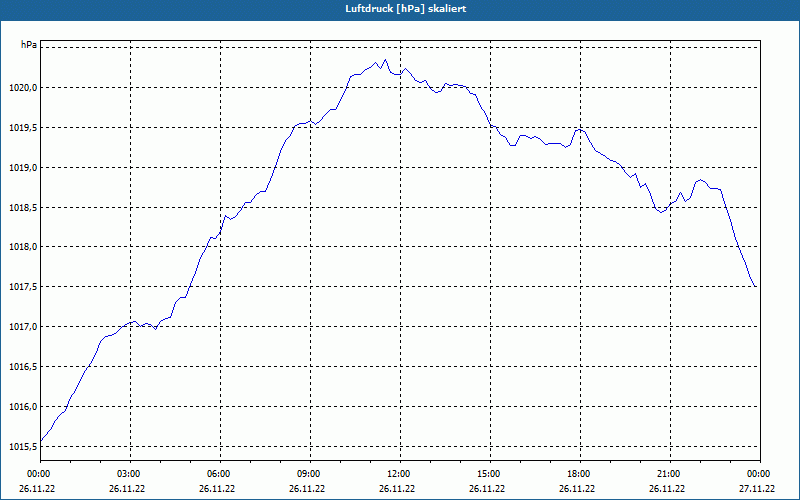The width and height of the screenshot is (800, 500).
Task: Select the 1019,5 y-axis value
Action: click(23, 128)
